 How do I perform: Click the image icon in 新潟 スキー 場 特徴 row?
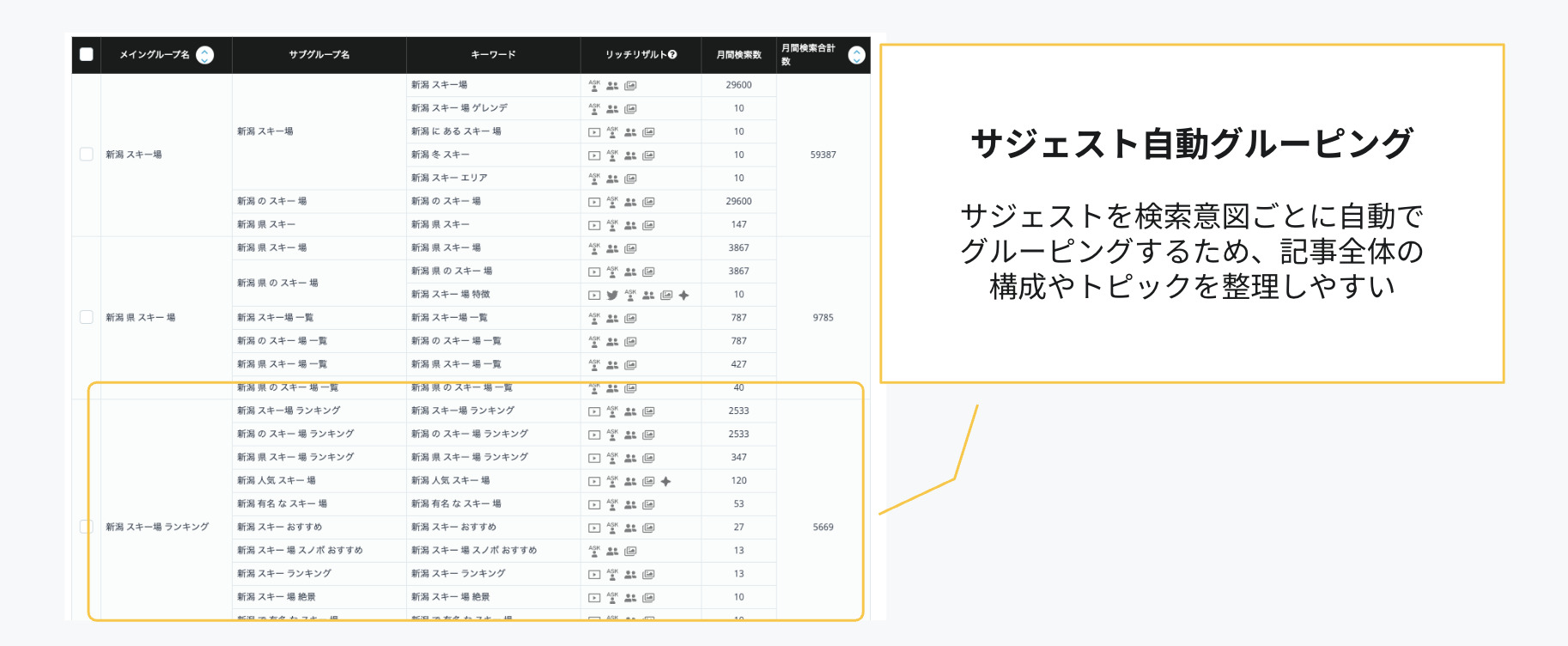coord(666,295)
